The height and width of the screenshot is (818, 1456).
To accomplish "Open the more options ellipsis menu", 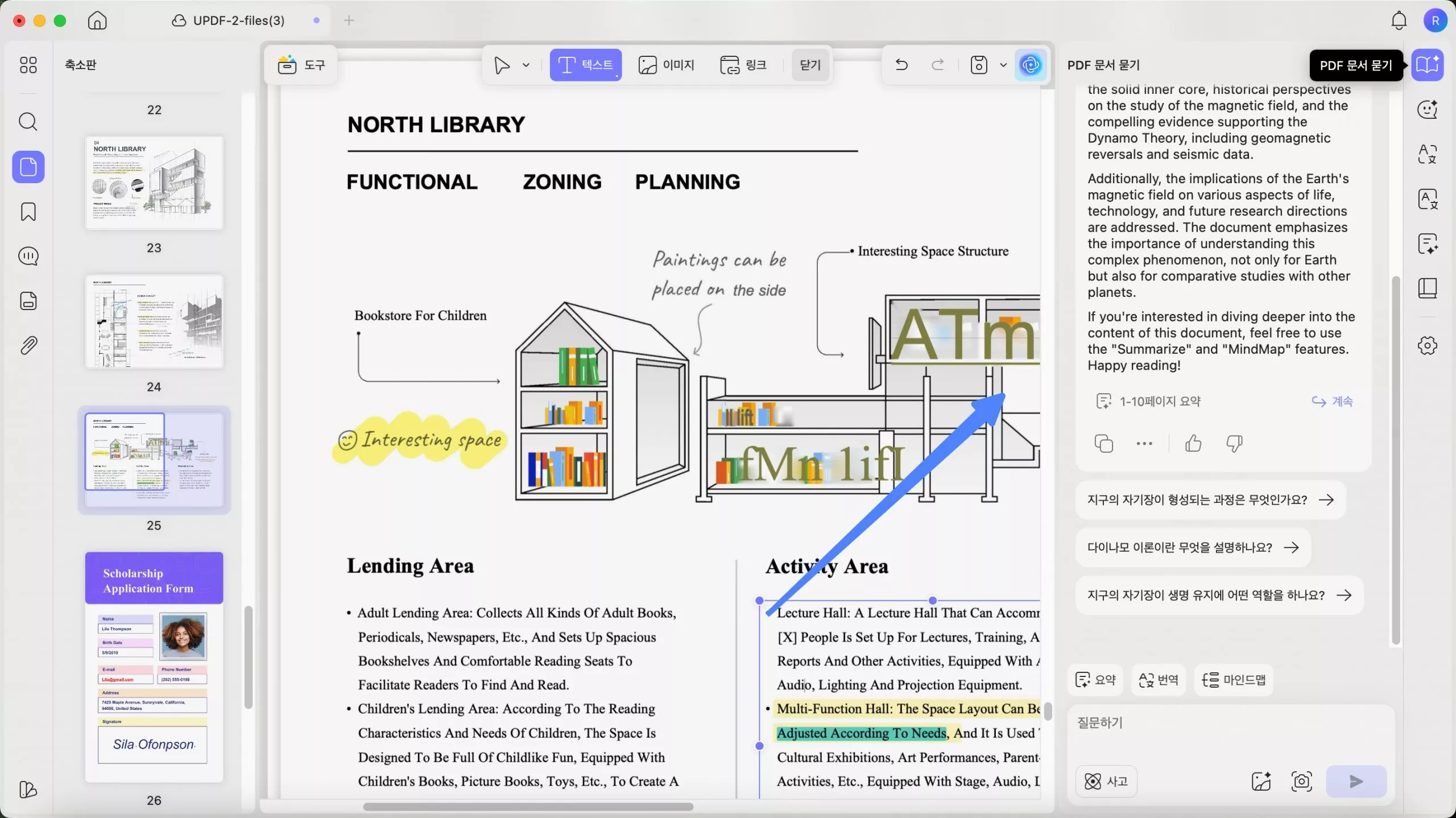I will pos(1144,443).
